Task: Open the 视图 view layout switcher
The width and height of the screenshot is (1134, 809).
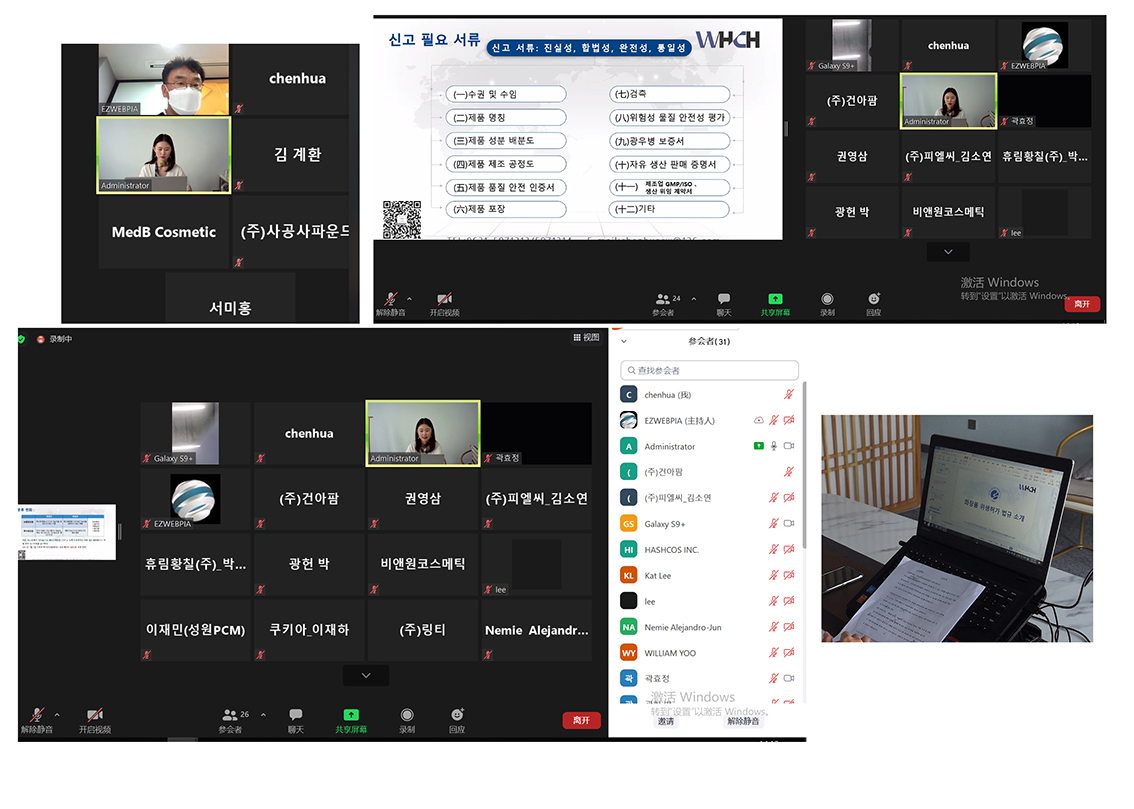Action: coord(586,337)
